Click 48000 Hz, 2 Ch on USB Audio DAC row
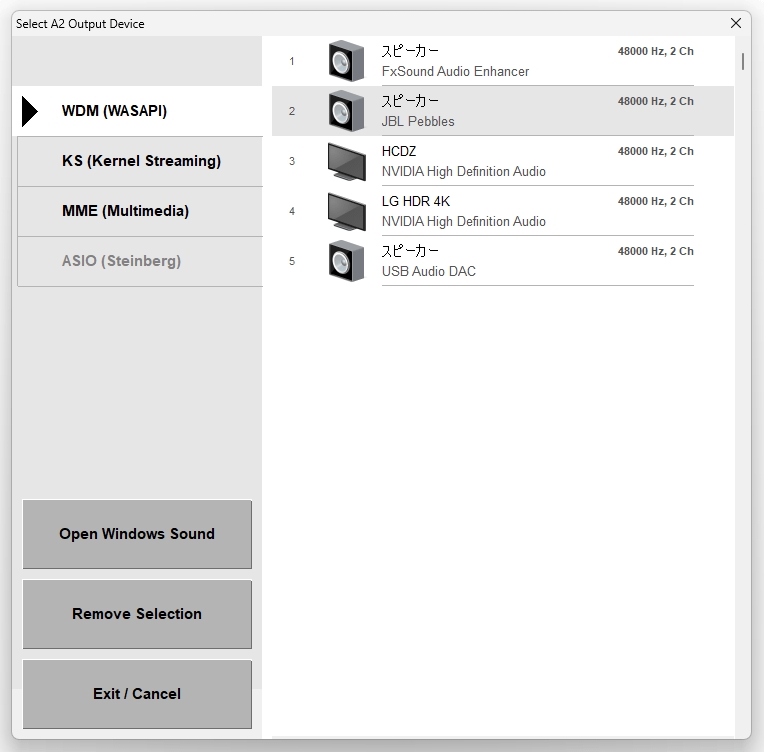 655,251
